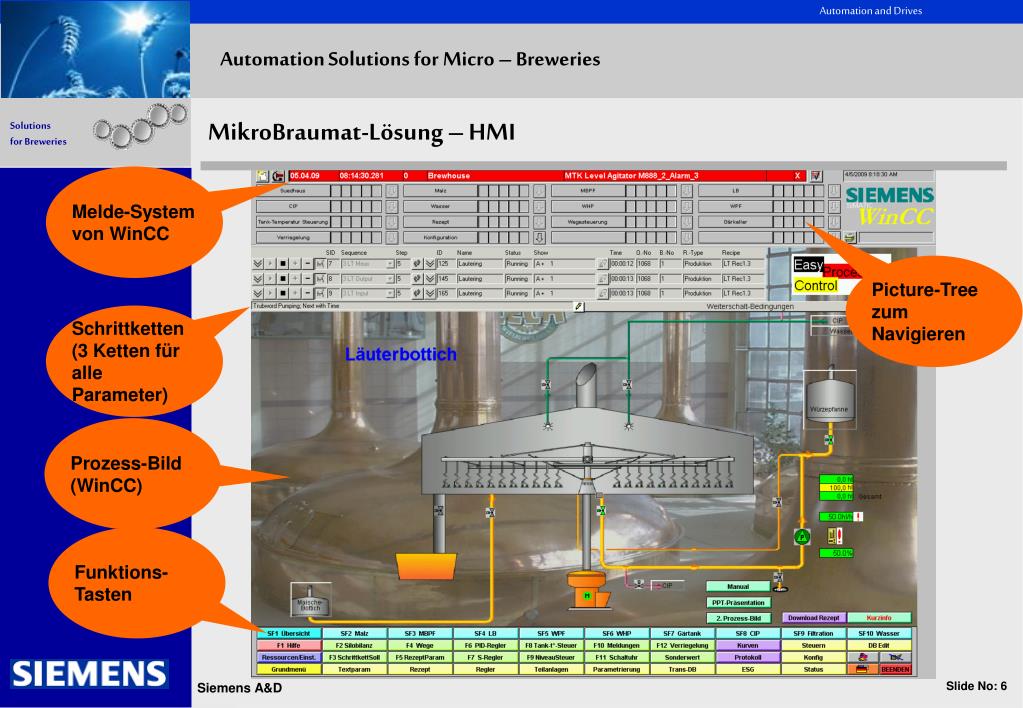Click the German flag language icon
This screenshot has width=1023, height=708.
(862, 669)
